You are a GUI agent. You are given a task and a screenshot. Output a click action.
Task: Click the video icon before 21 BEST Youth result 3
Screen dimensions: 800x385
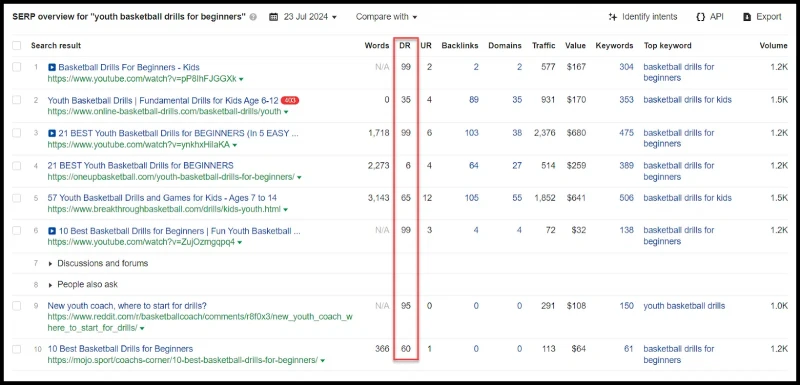point(52,133)
